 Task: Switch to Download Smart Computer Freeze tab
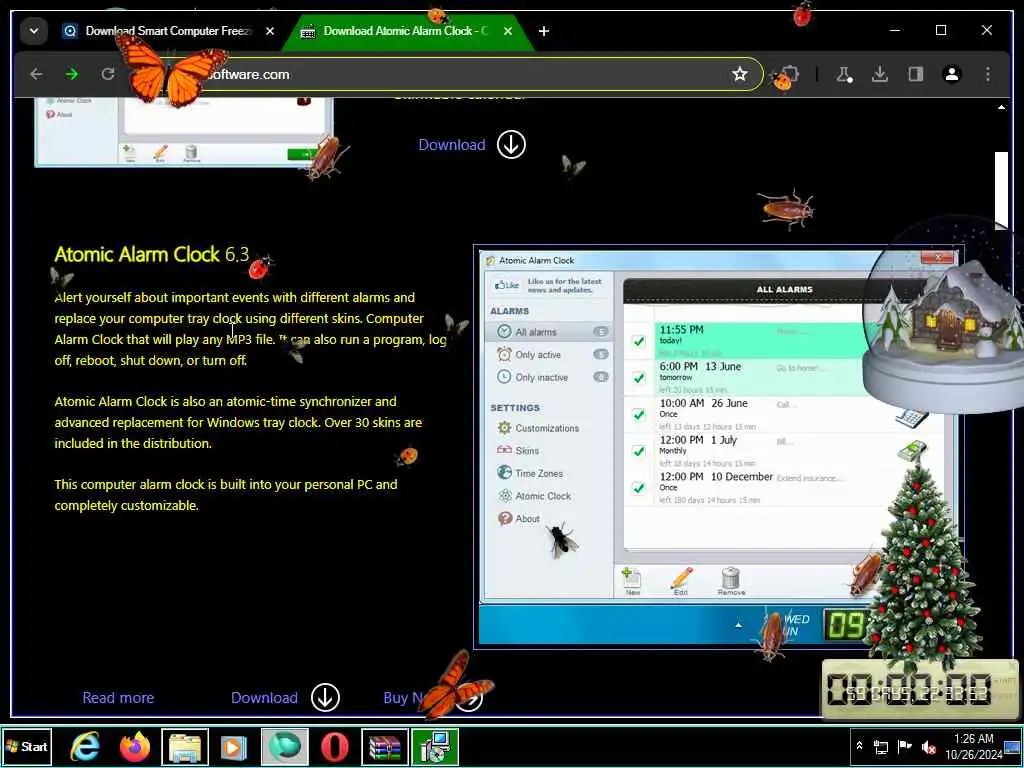click(167, 31)
